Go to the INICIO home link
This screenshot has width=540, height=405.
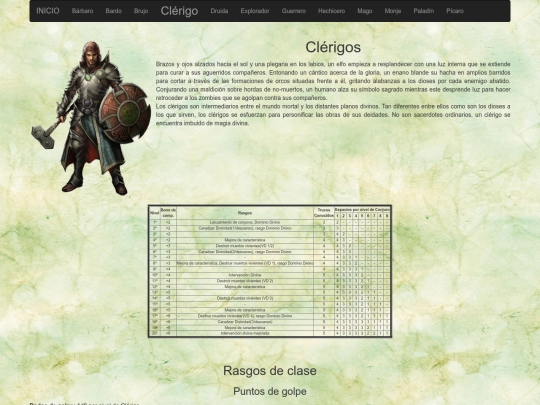click(x=48, y=11)
